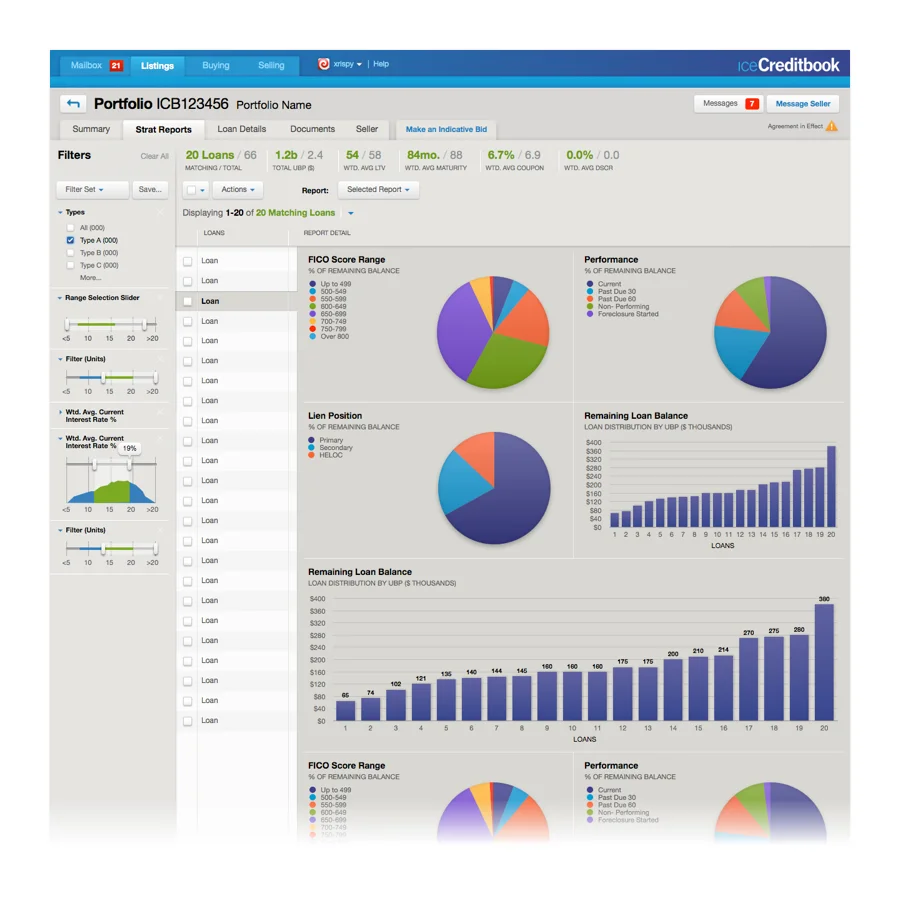Click the red 7 Messages count badge

coord(752,104)
